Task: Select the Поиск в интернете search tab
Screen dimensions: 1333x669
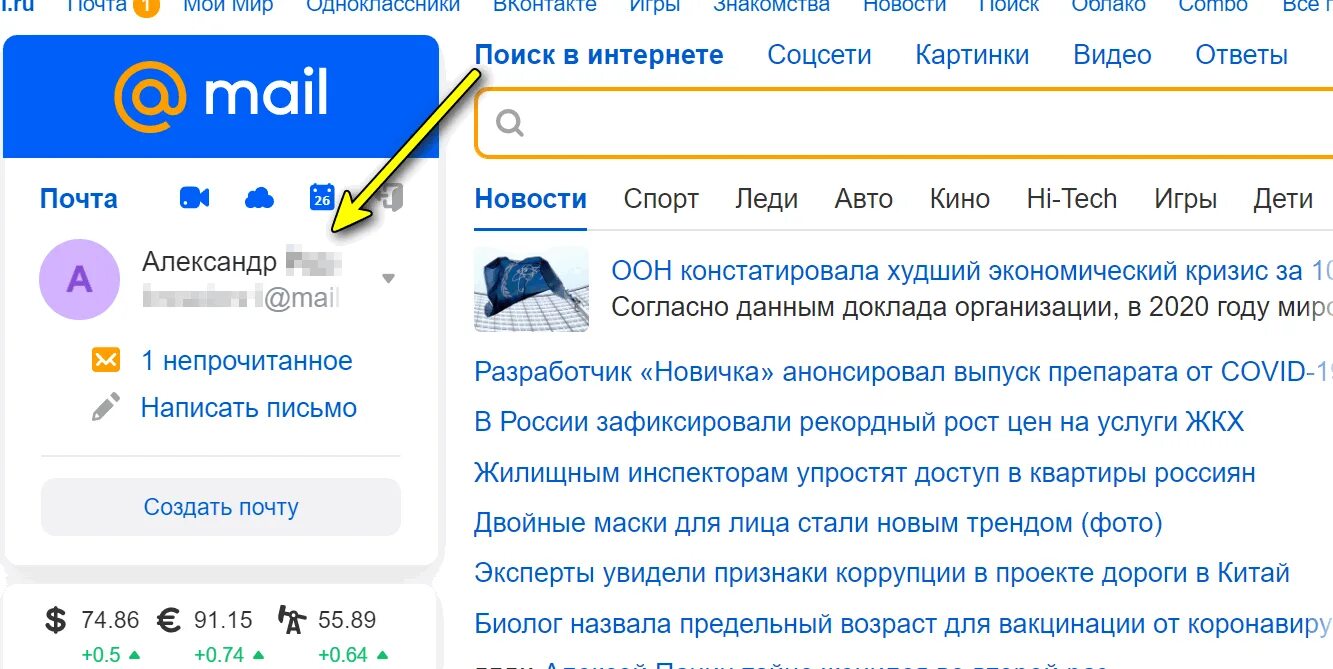Action: [599, 55]
